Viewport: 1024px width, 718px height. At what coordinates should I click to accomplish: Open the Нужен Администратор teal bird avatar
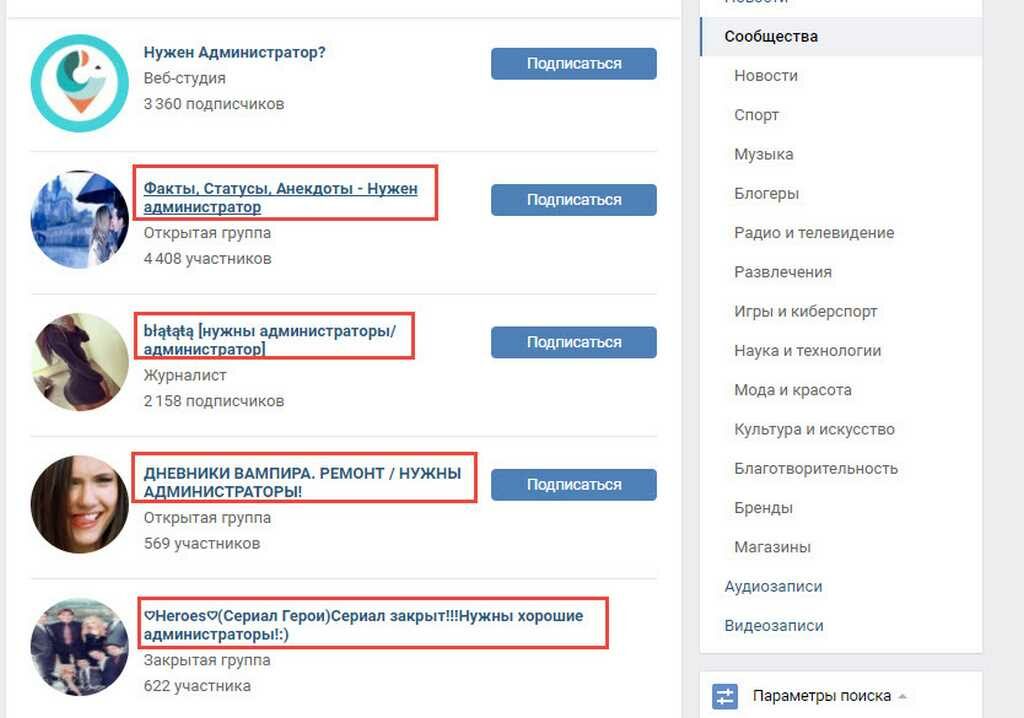pyautogui.click(x=79, y=83)
